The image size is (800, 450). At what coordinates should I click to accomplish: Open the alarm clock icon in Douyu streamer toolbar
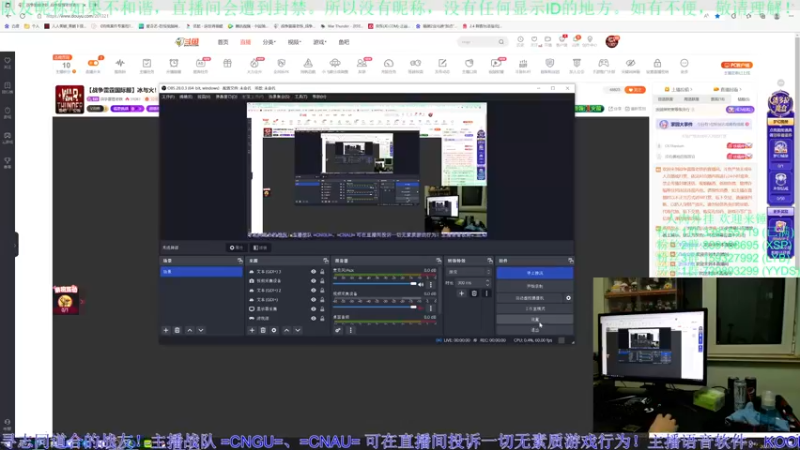[173, 63]
